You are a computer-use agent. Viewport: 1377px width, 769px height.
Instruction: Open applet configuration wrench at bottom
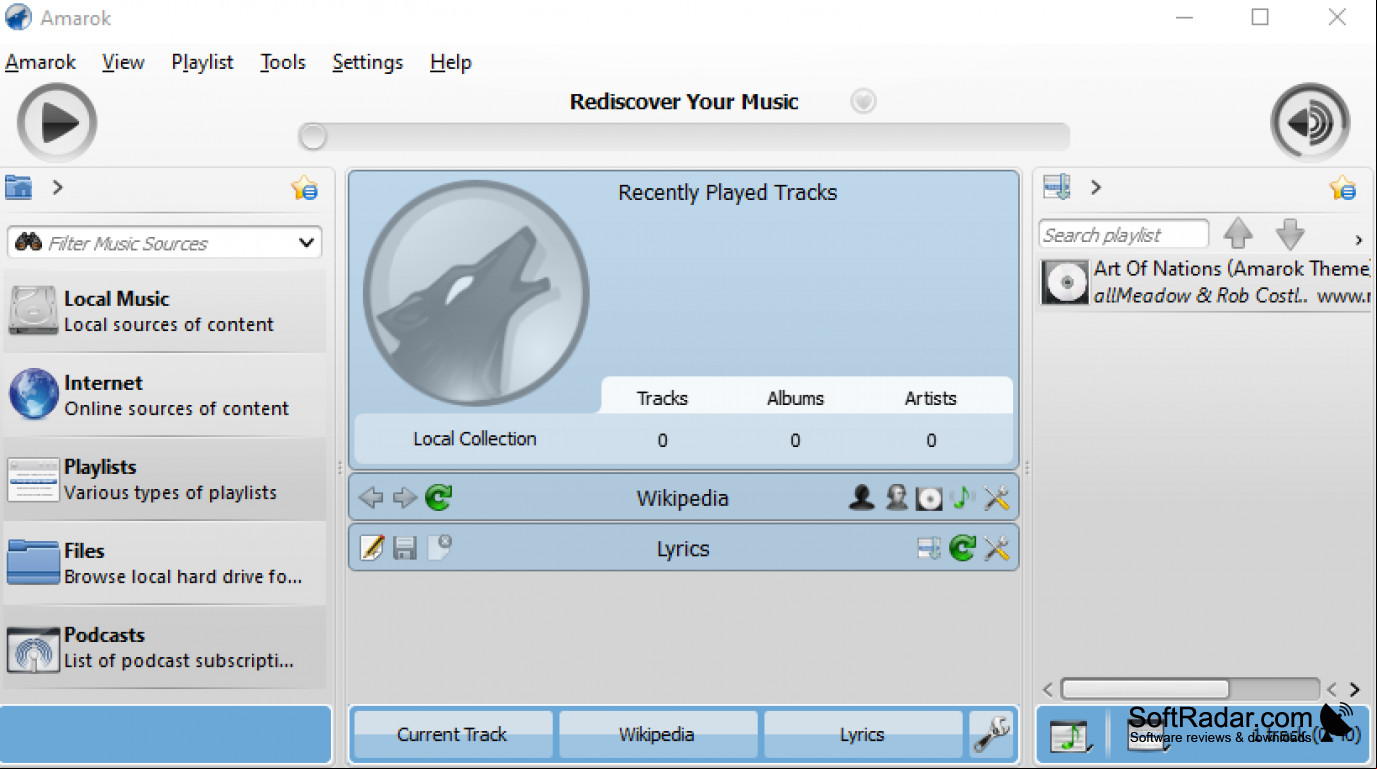(x=991, y=734)
